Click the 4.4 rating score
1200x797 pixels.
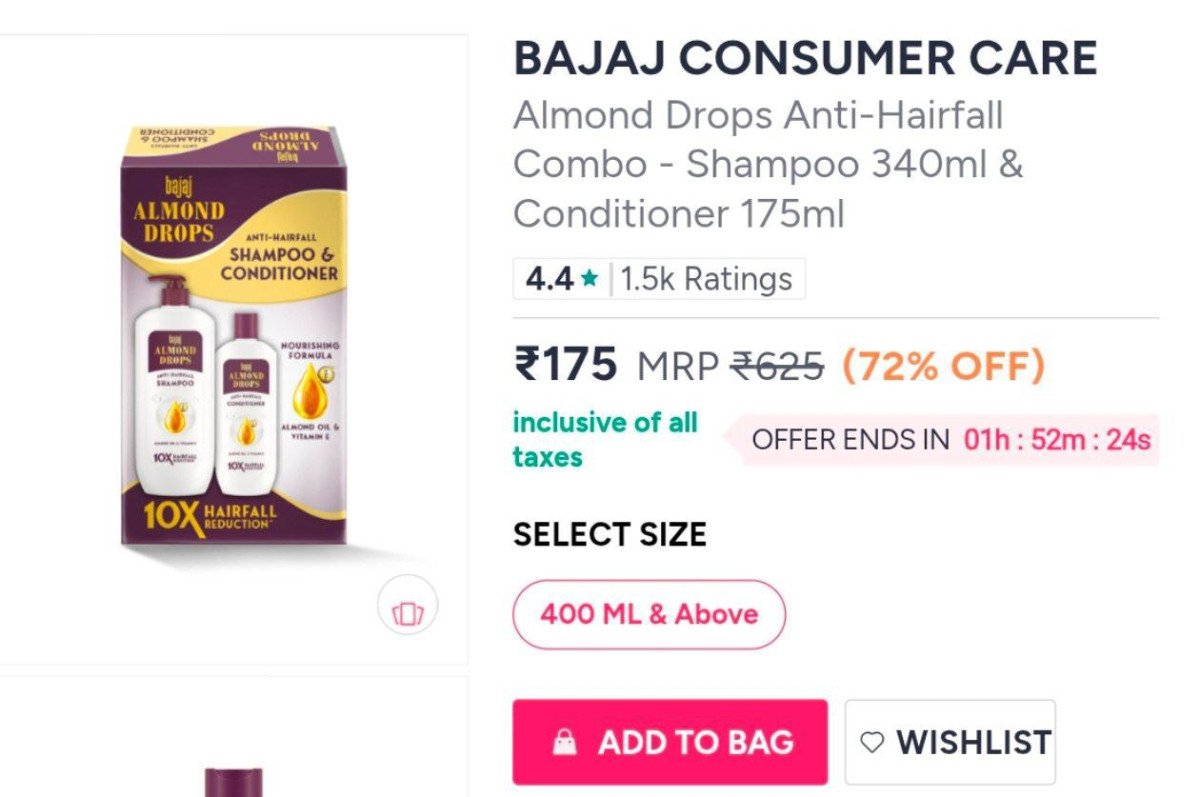click(549, 279)
